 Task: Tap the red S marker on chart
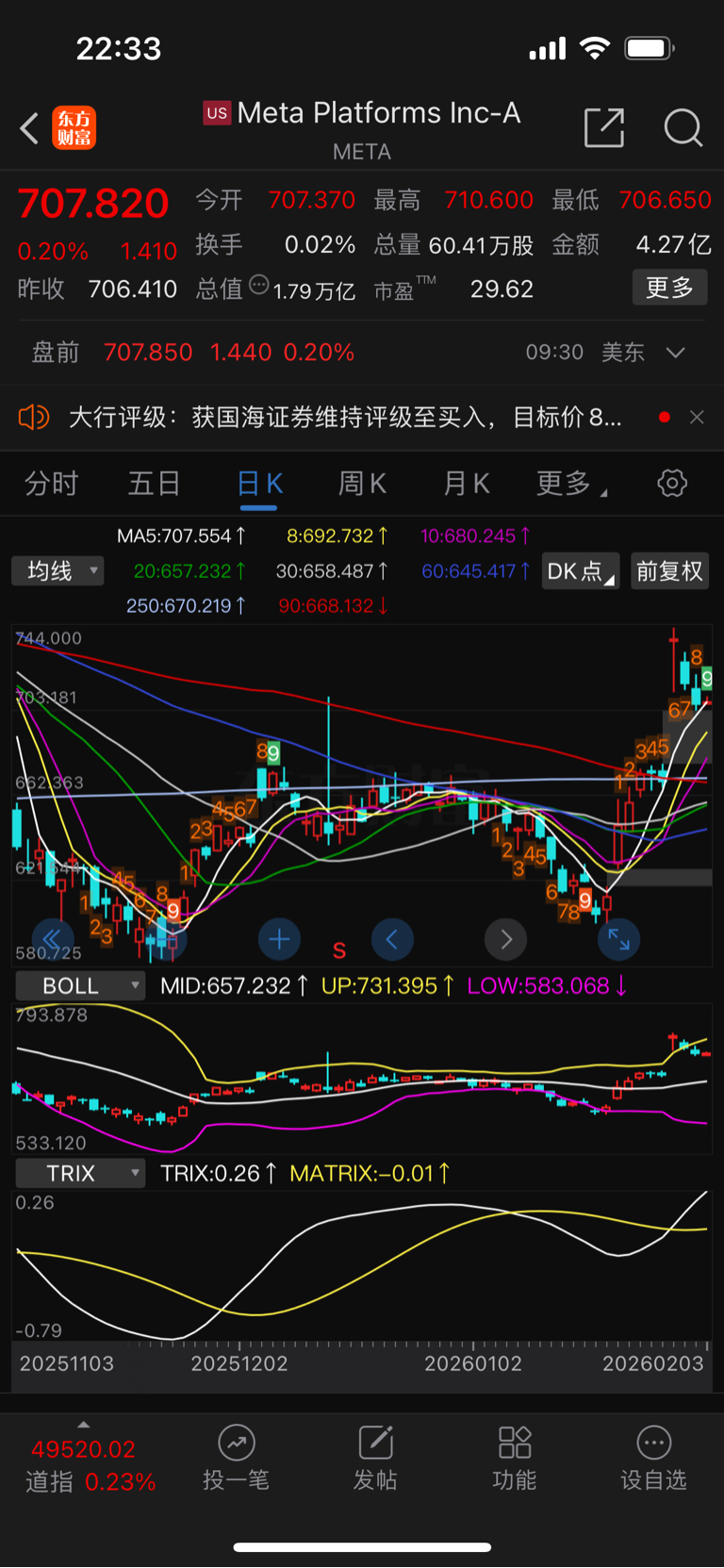(x=339, y=950)
